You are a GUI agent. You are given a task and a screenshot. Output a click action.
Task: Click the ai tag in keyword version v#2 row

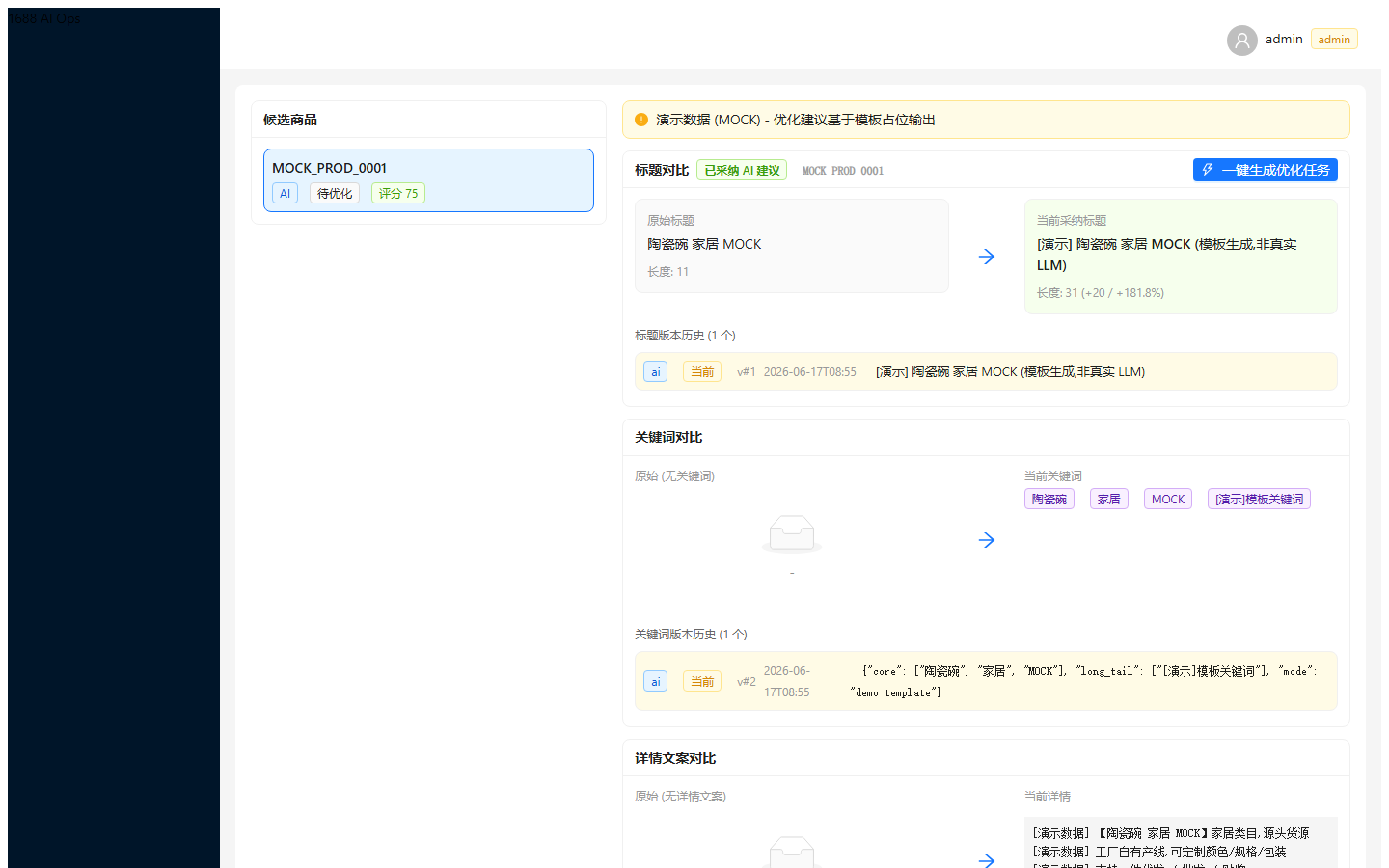pos(655,681)
